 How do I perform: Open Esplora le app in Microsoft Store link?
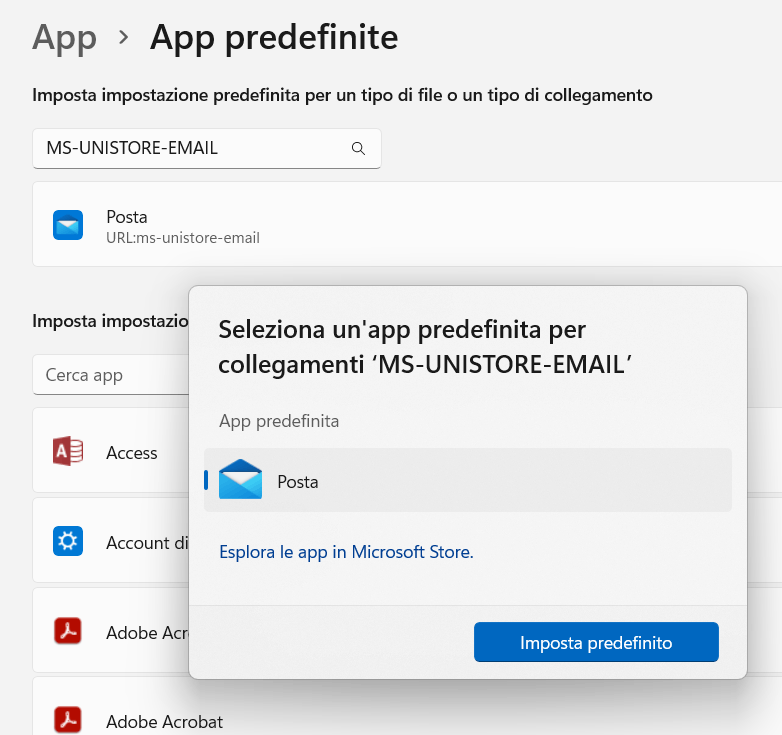(x=346, y=552)
